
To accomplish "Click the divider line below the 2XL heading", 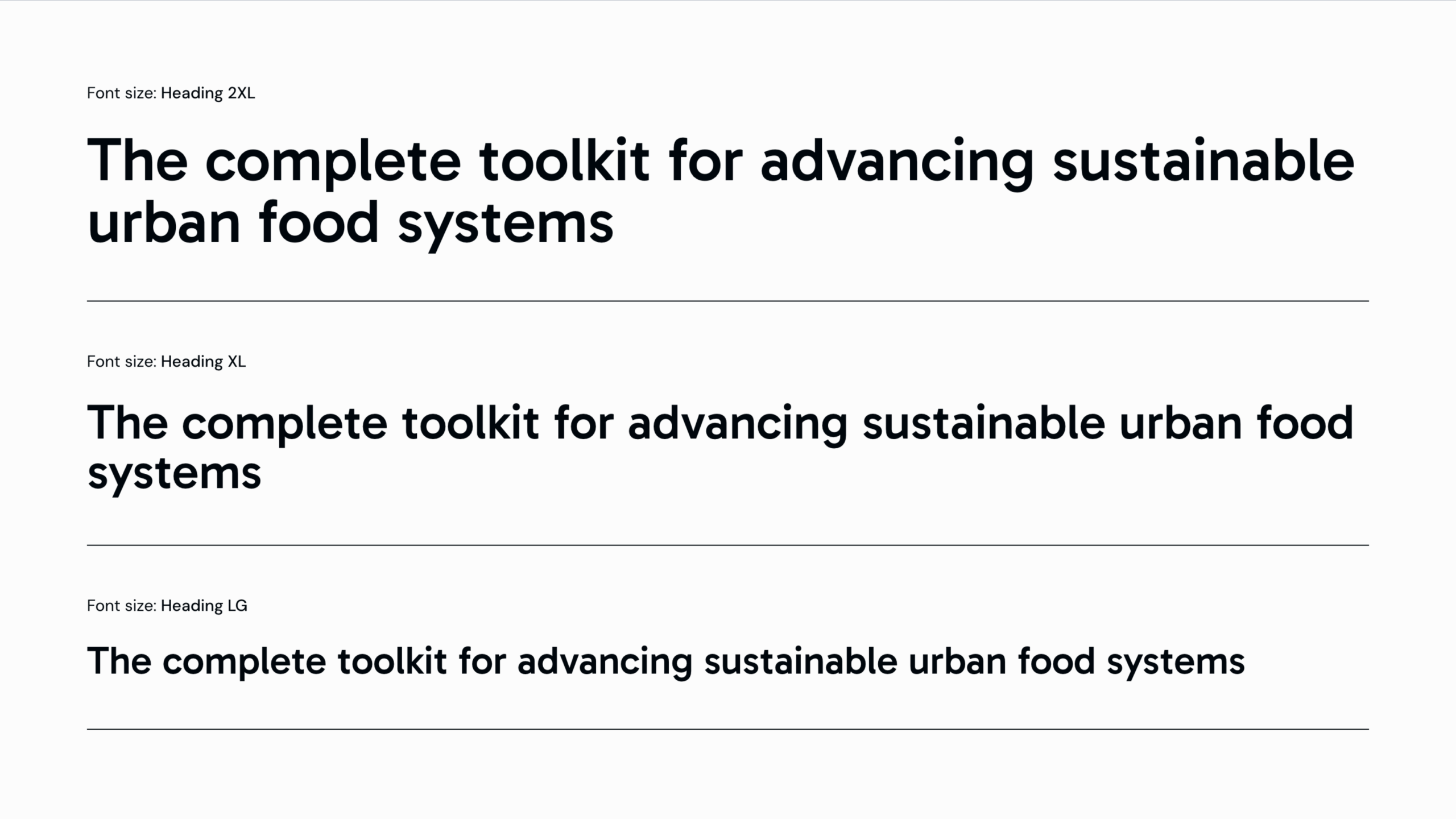I will point(728,301).
